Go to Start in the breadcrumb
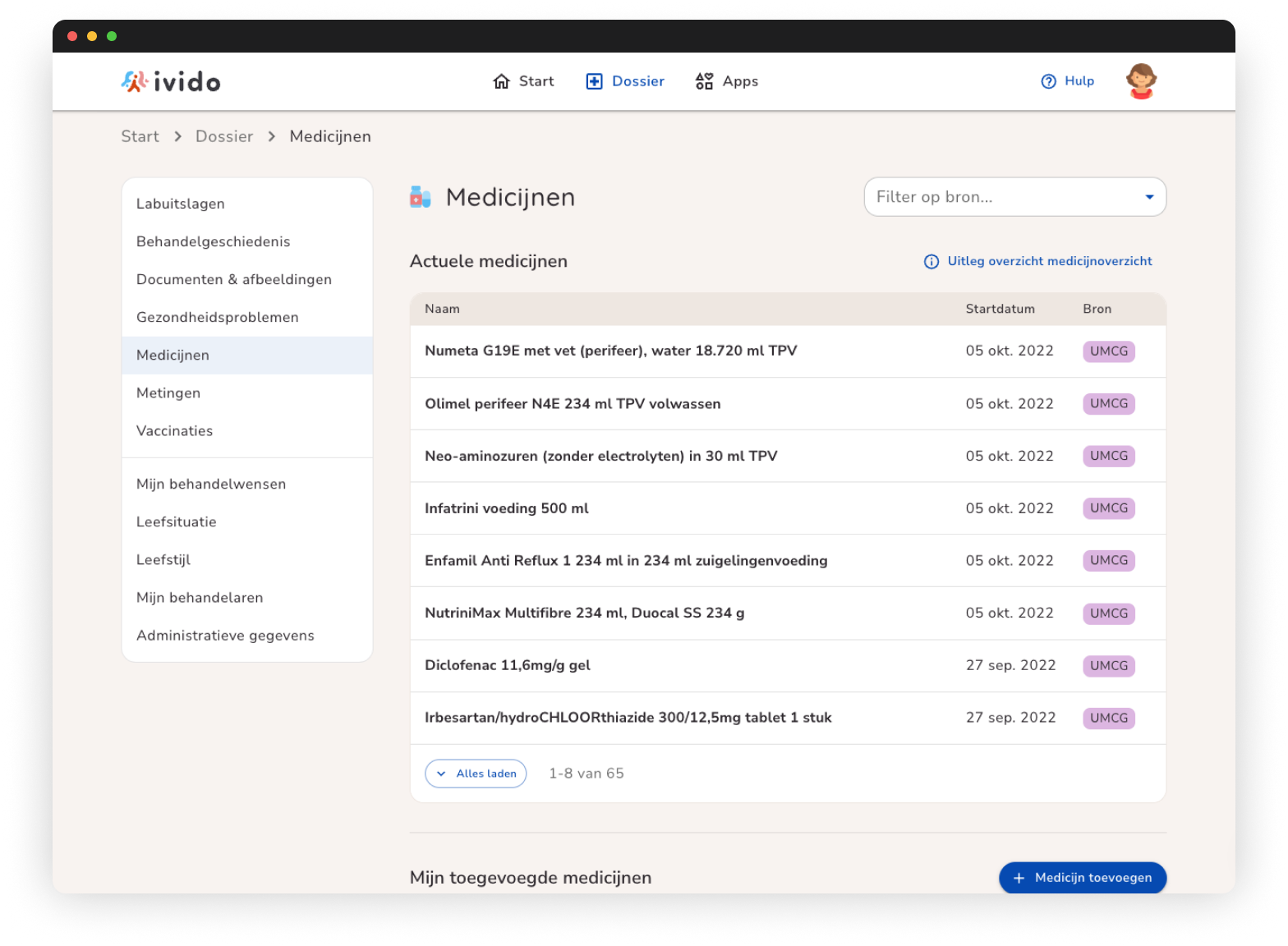Image resolution: width=1288 pixels, height=946 pixels. [140, 136]
